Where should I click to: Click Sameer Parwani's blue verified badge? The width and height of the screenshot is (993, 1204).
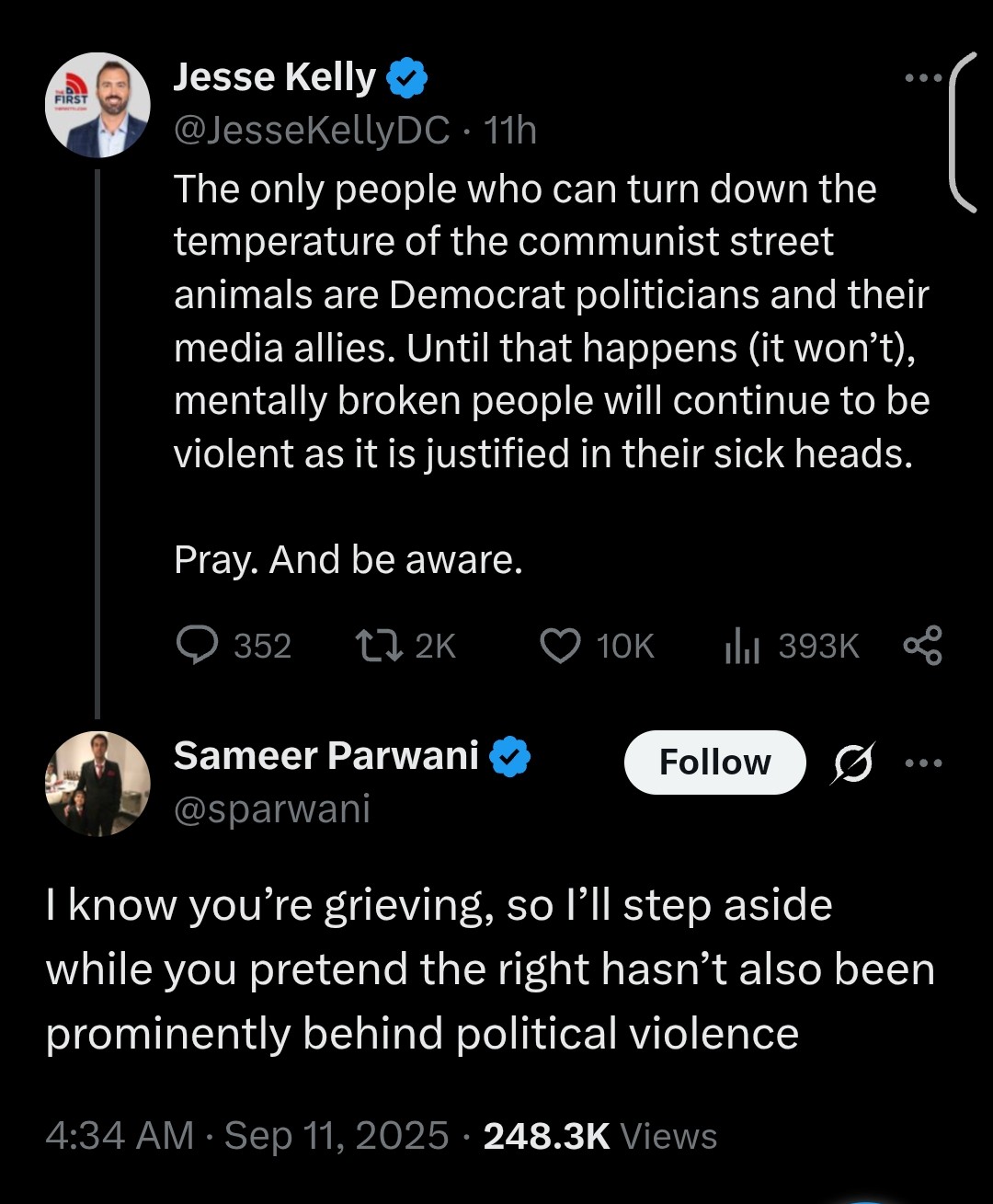pyautogui.click(x=509, y=756)
